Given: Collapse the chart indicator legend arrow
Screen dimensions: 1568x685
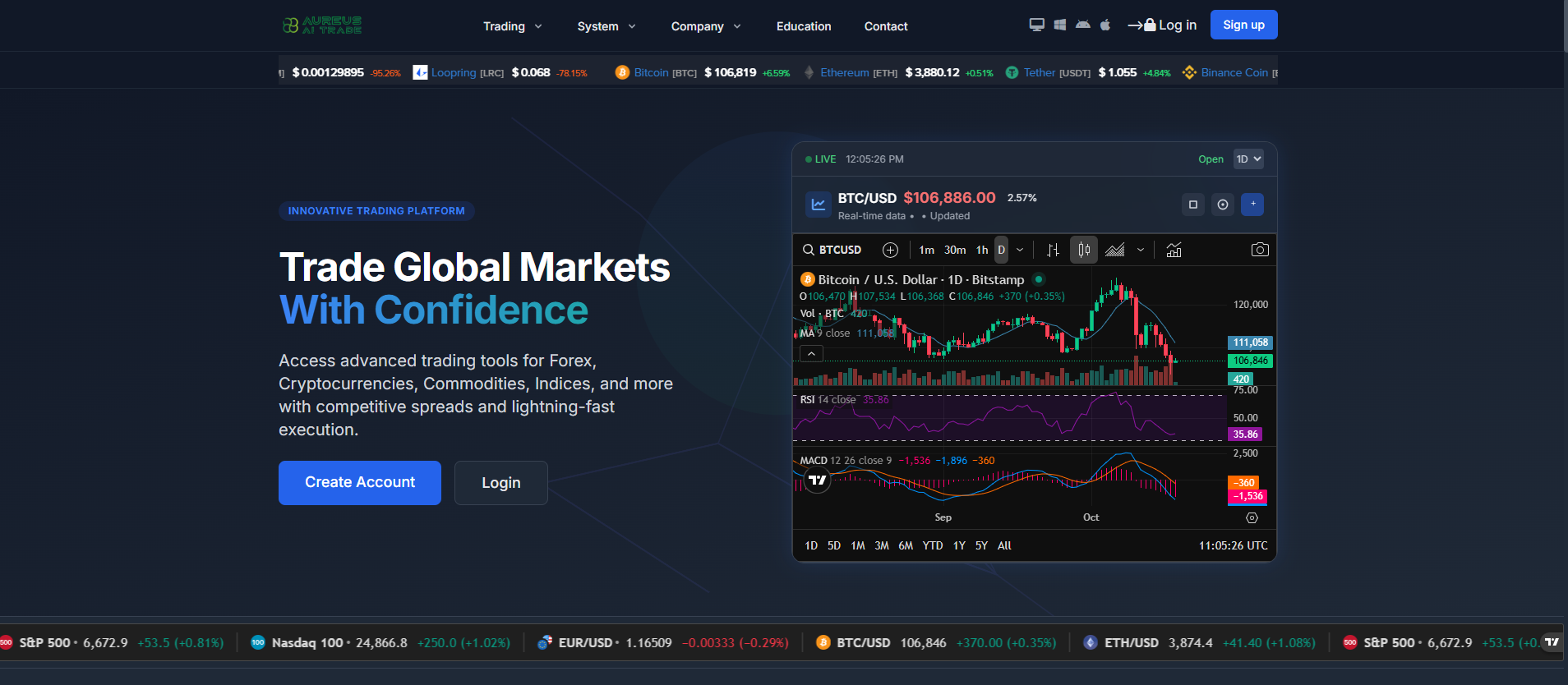Looking at the screenshot, I should 811,354.
